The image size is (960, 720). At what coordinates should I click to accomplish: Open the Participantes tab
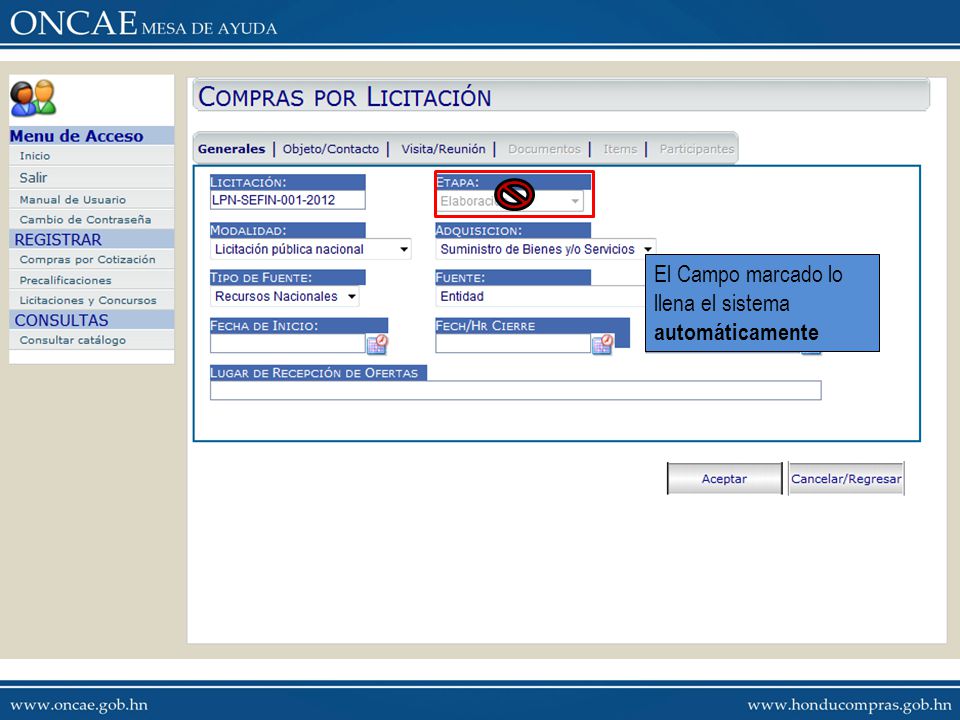696,149
